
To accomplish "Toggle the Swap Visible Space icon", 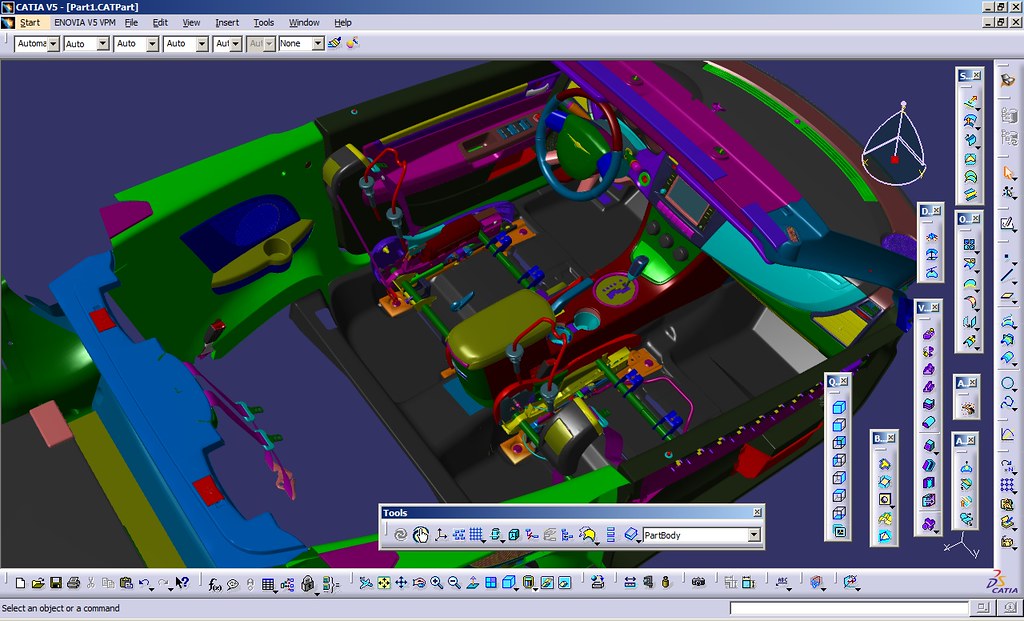I will pos(565,582).
